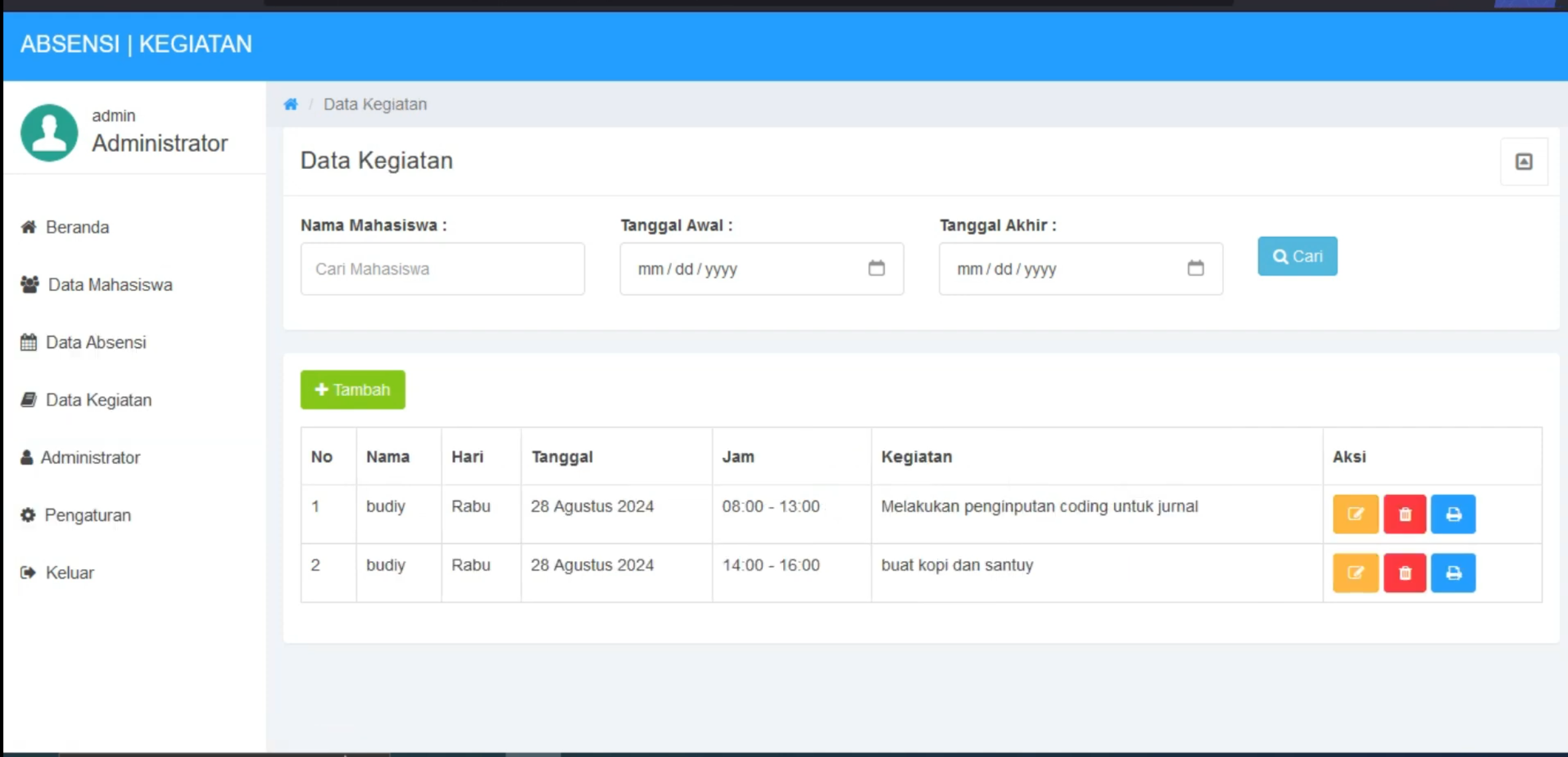This screenshot has width=1568, height=757.
Task: Open the Tanggal Akhir calendar picker
Action: pyautogui.click(x=1195, y=268)
